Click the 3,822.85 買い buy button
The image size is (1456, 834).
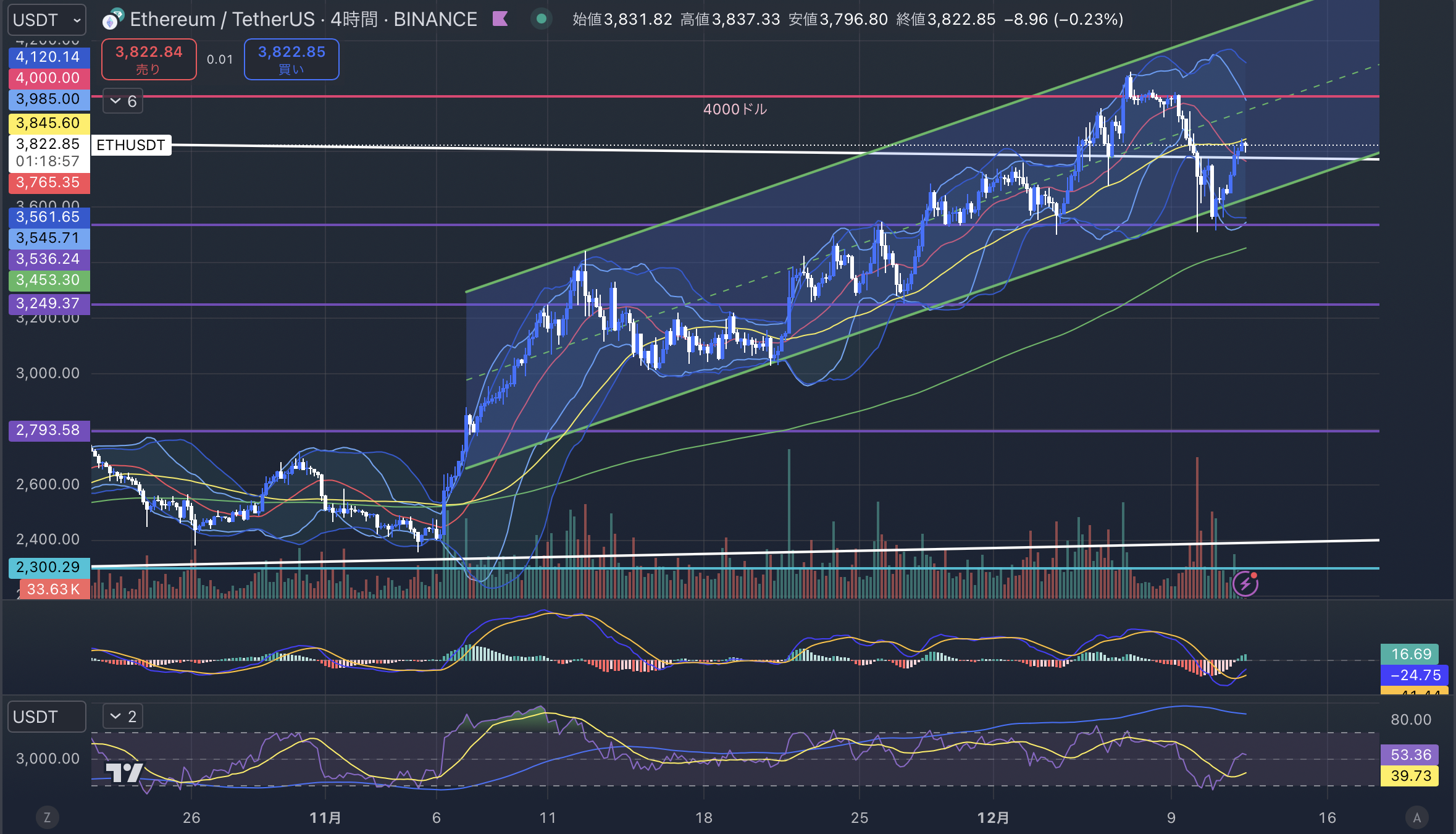(x=291, y=59)
